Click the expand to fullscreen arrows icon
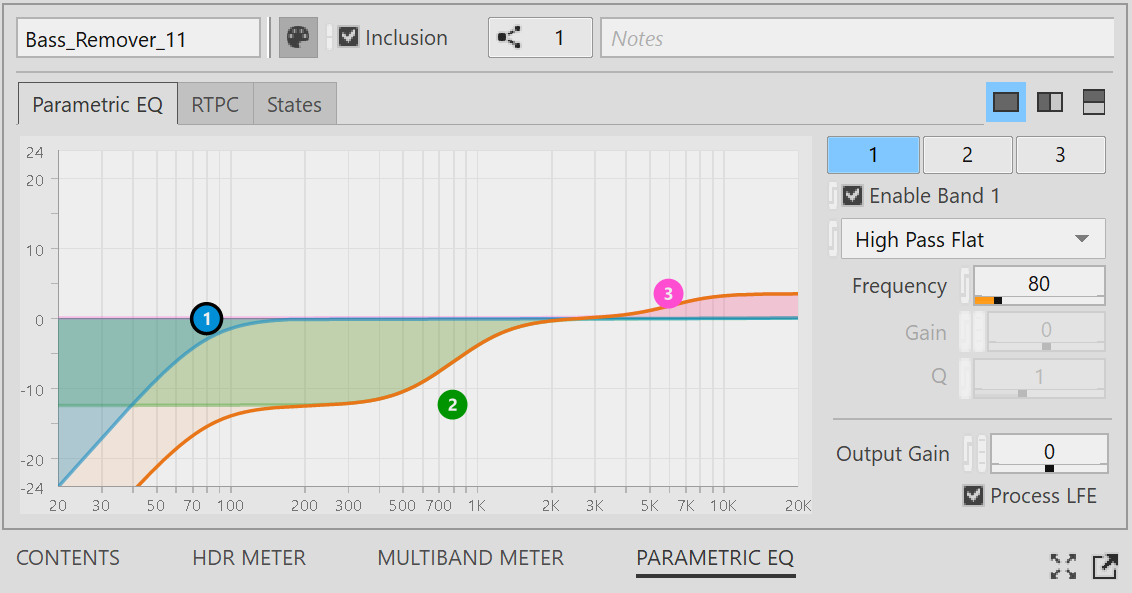This screenshot has width=1132, height=593. pyautogui.click(x=1063, y=566)
